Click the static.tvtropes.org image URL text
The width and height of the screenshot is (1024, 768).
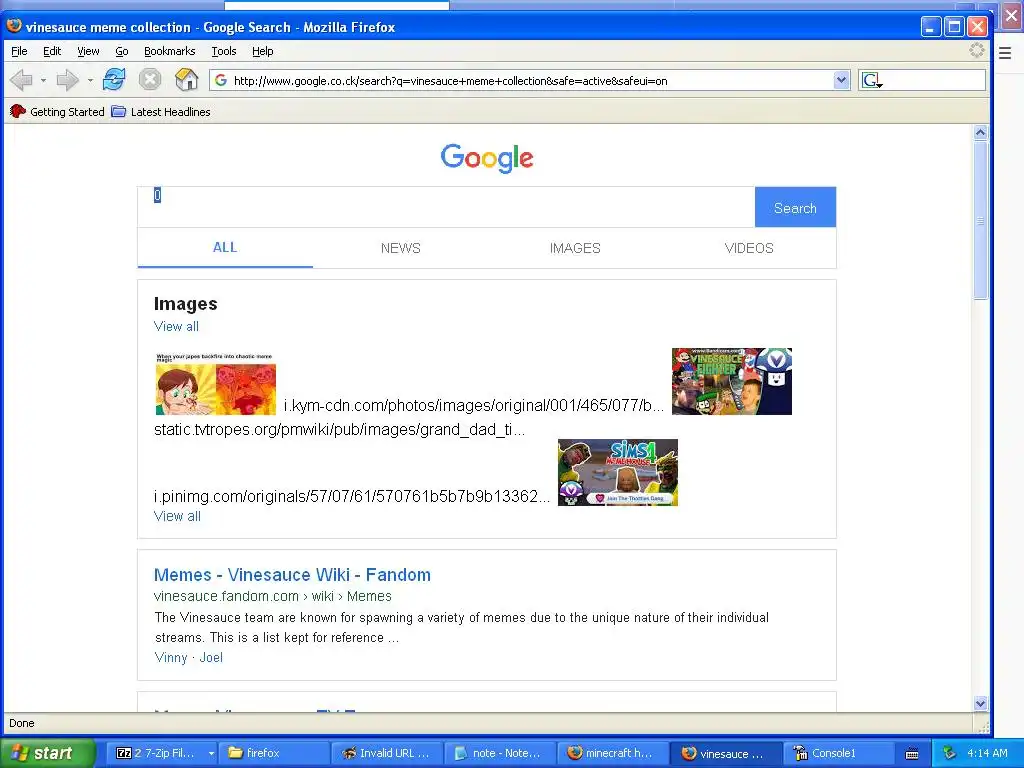coord(340,430)
